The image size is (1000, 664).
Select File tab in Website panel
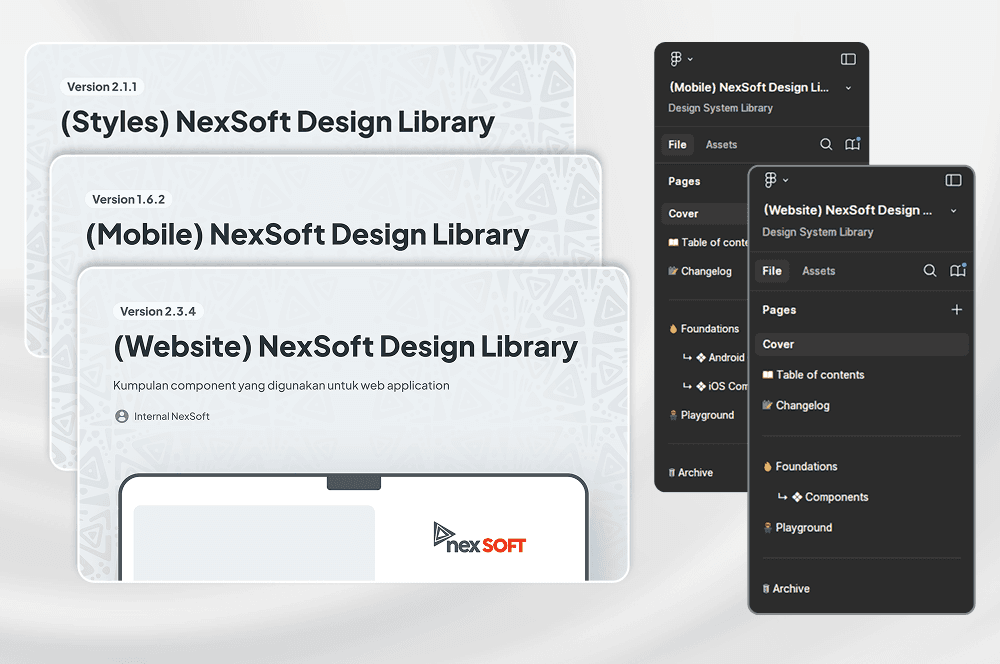pyautogui.click(x=772, y=271)
